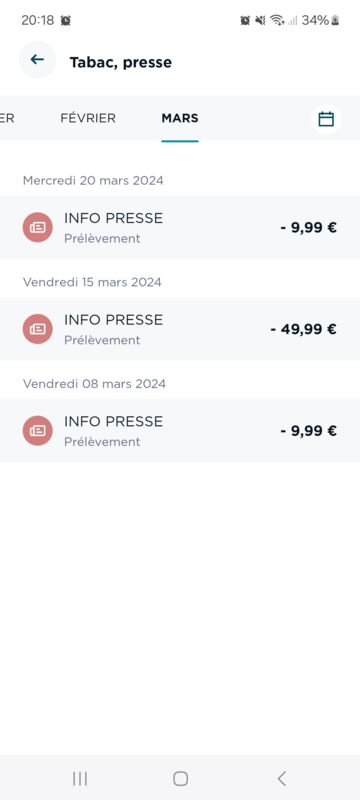The height and width of the screenshot is (800, 360).
Task: Tap the press icon of 20 mars transaction
Action: [x=38, y=228]
